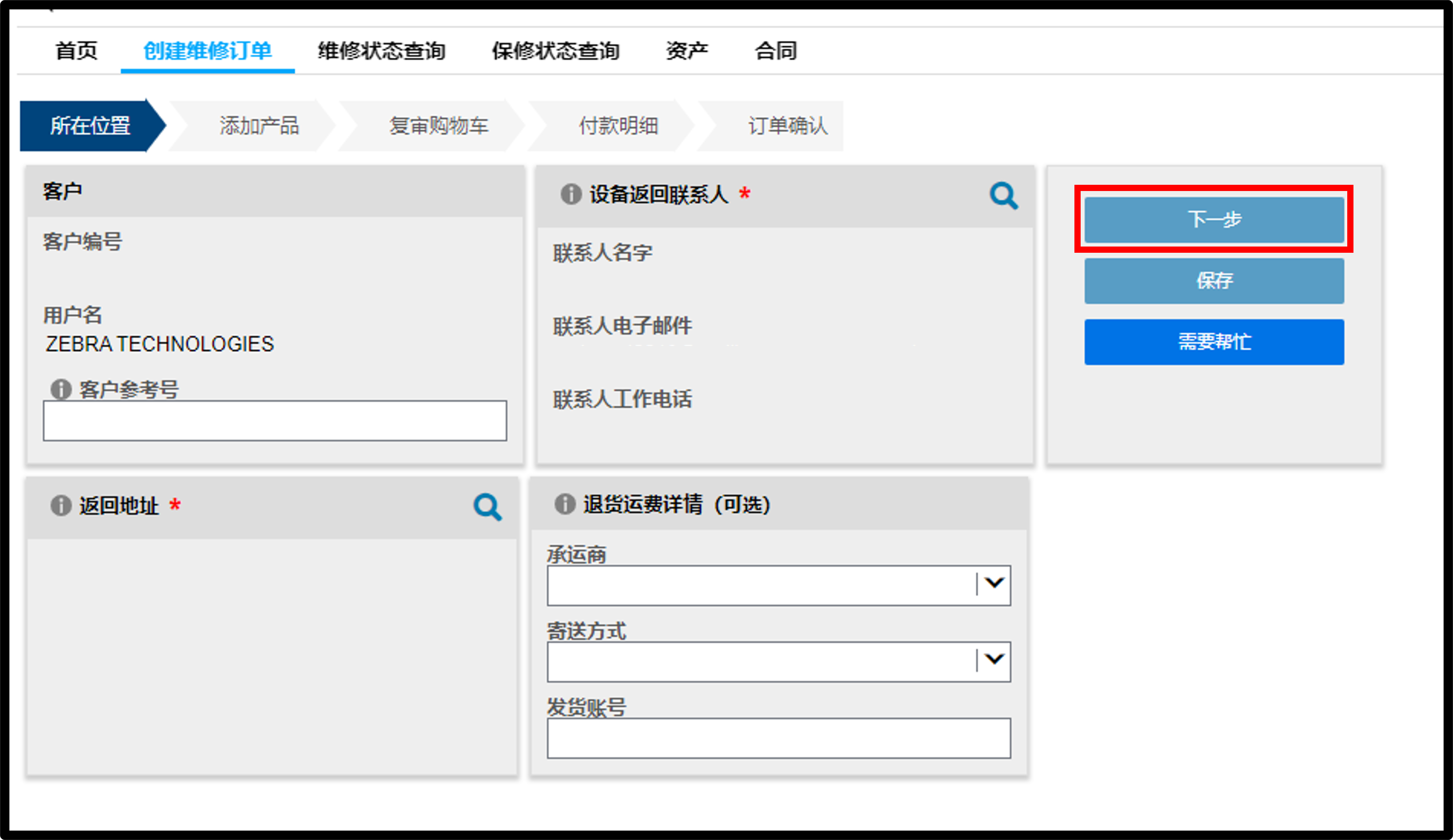This screenshot has height=840, width=1453.
Task: Switch to the 资产 tab
Action: point(687,51)
